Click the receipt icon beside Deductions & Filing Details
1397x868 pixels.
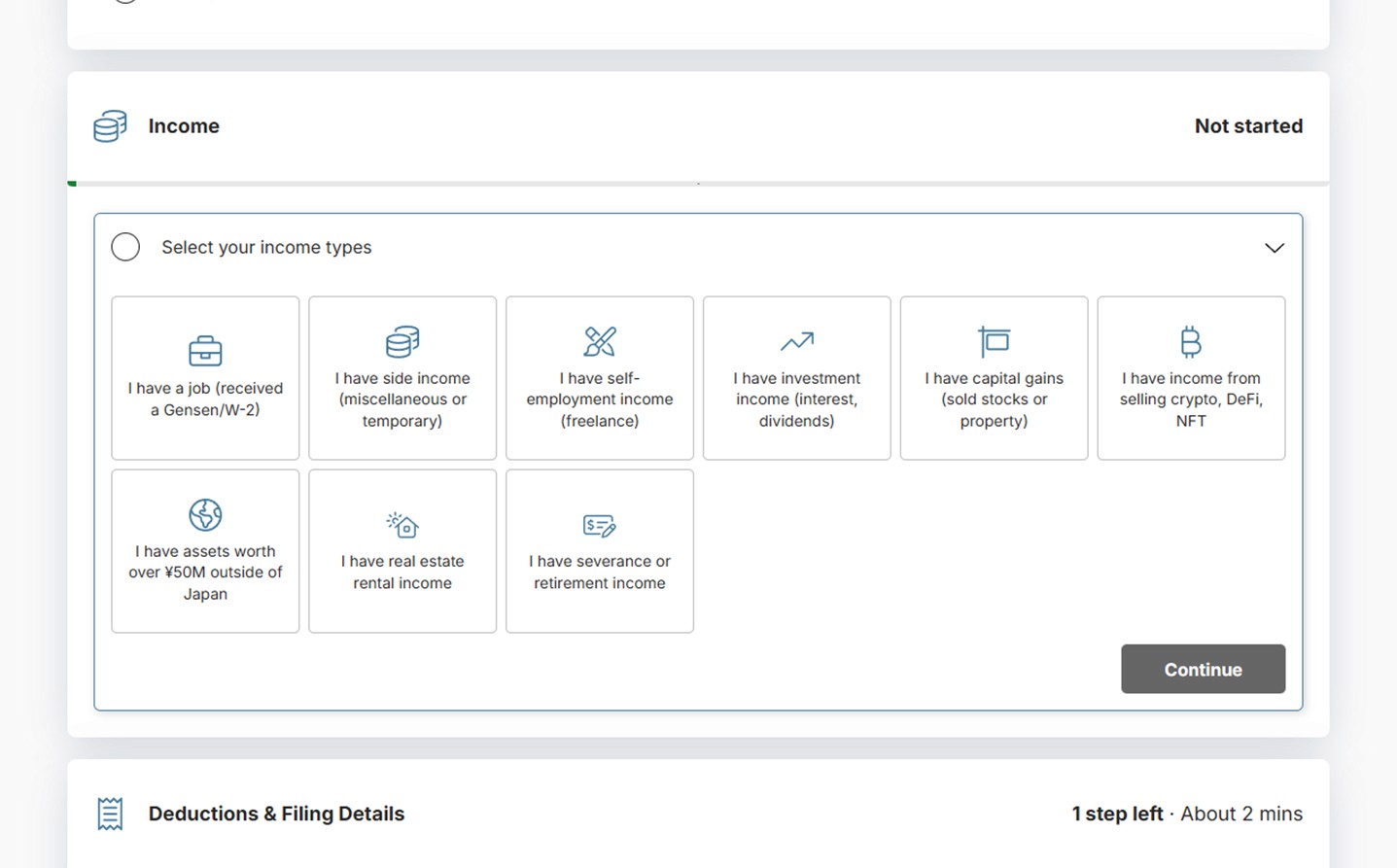point(110,814)
